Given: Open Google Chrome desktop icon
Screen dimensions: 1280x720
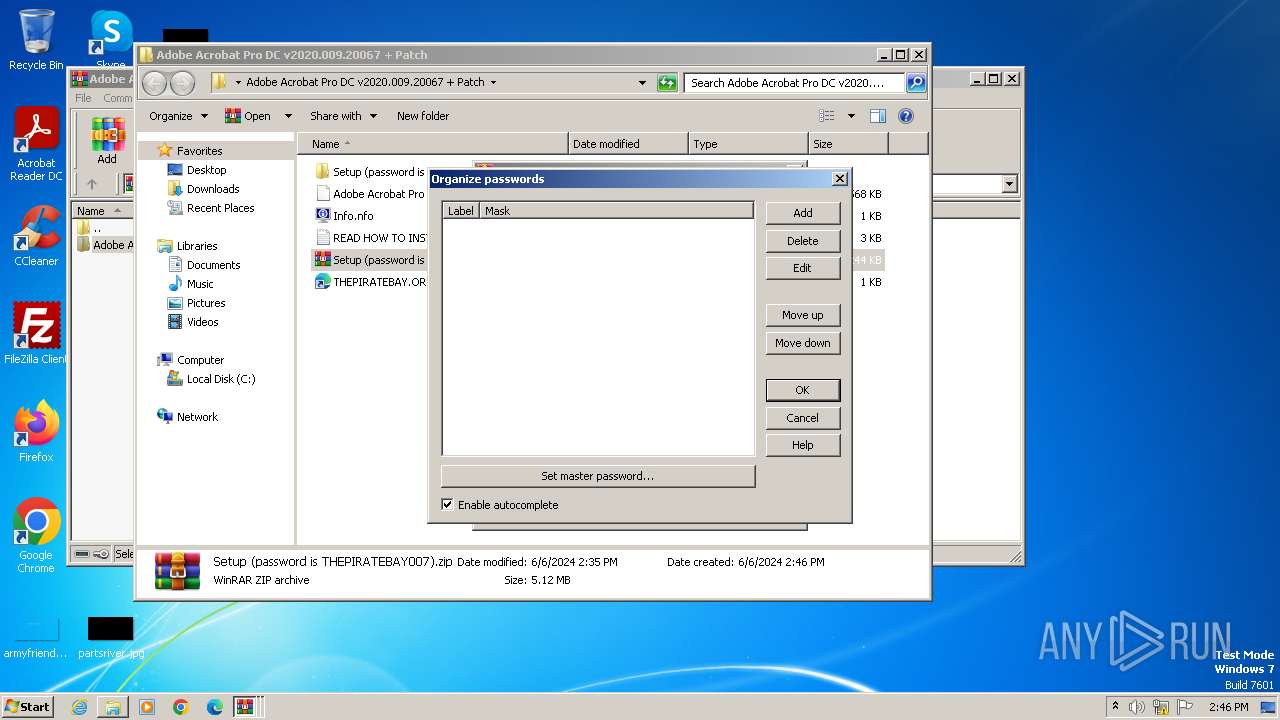Looking at the screenshot, I should tap(36, 536).
